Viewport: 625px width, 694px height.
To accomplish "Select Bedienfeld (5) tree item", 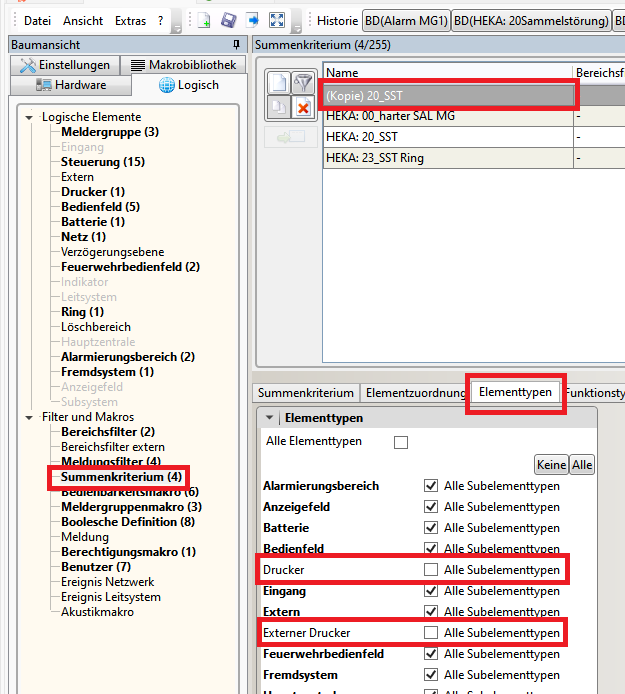I will pos(100,207).
